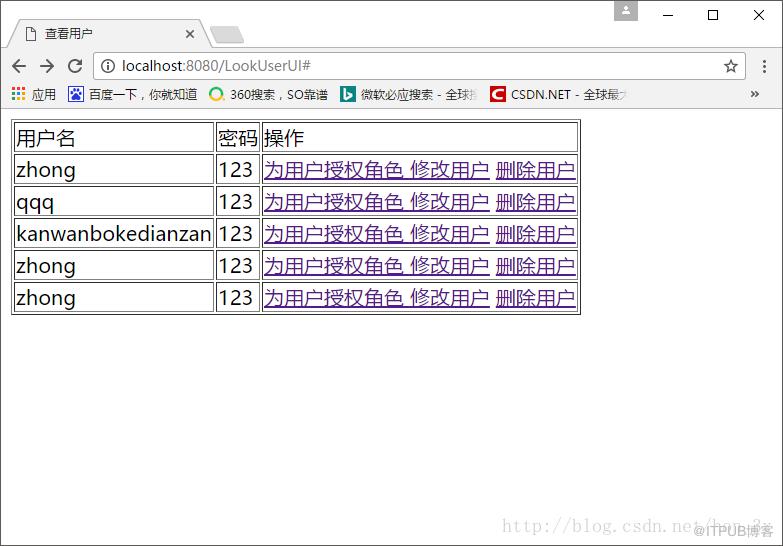Open the Chrome three-dot menu

point(764,66)
